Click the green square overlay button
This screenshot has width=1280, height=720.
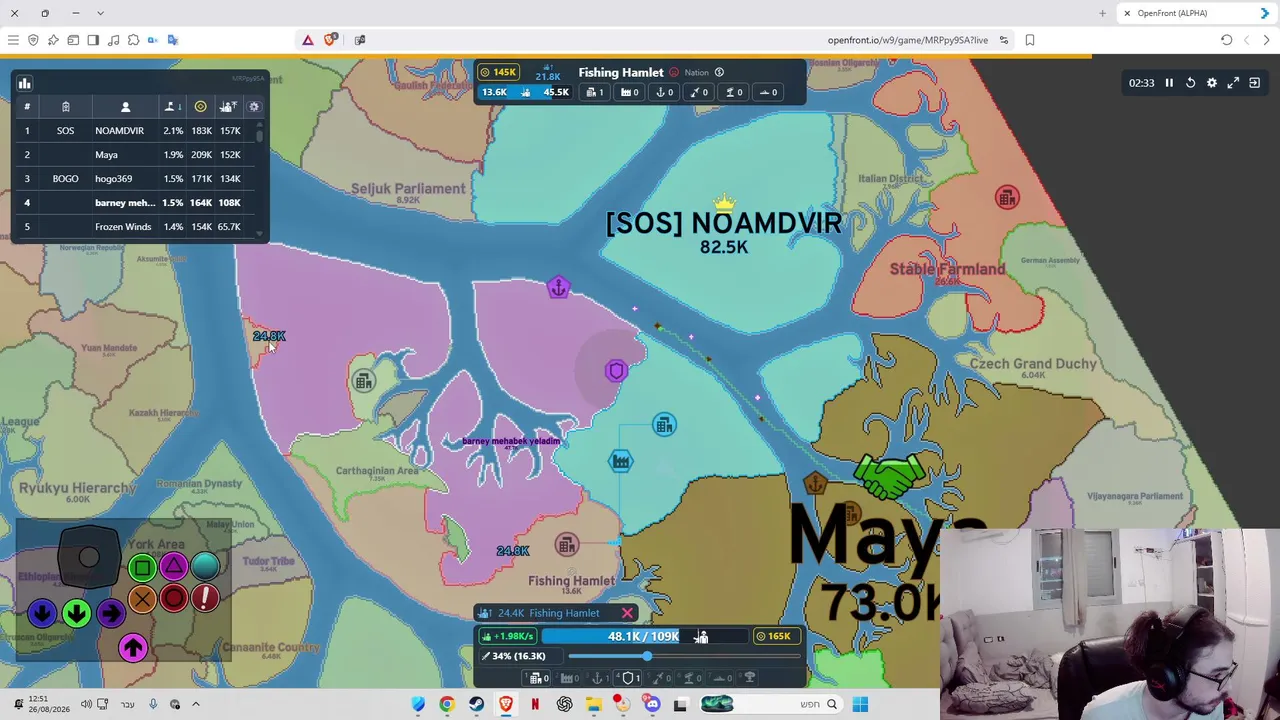click(x=142, y=568)
